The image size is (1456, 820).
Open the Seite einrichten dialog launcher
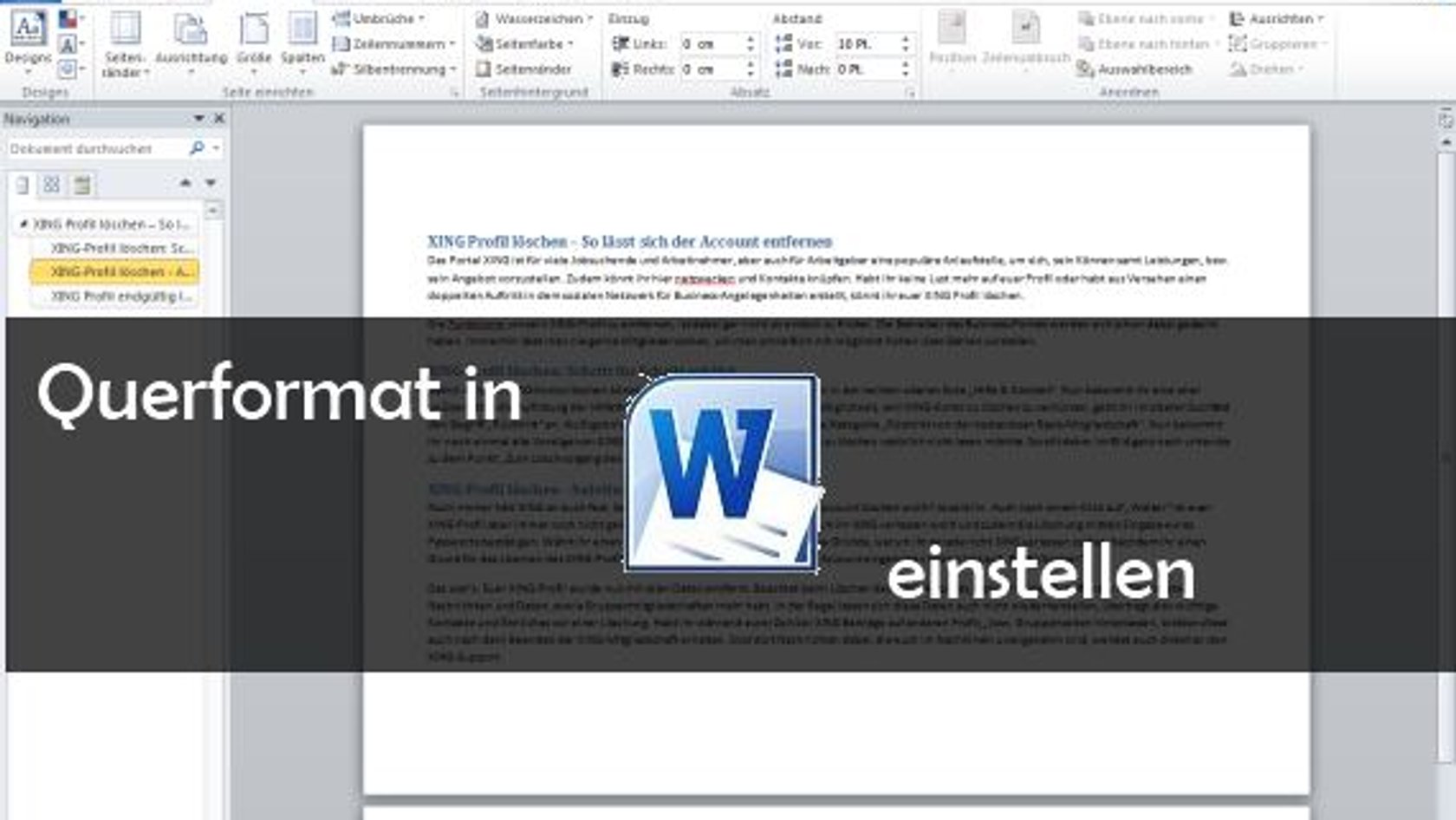(x=454, y=92)
